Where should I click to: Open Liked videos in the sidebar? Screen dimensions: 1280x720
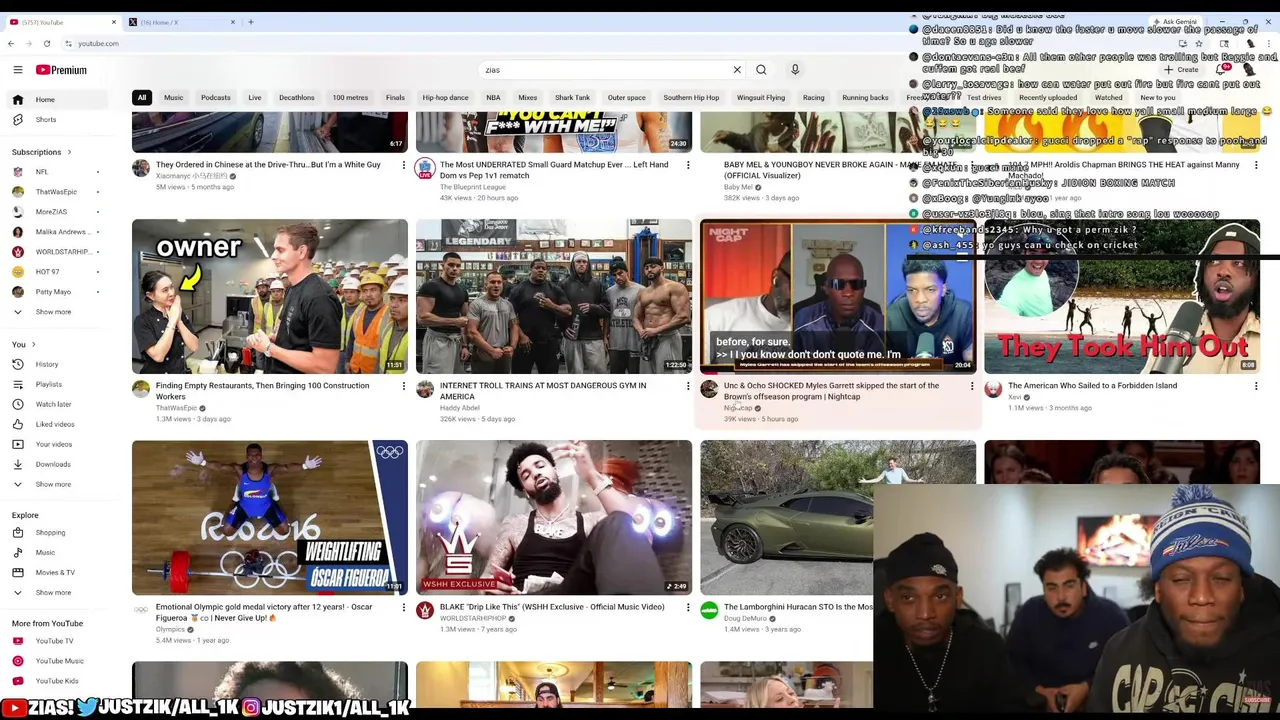(58, 424)
